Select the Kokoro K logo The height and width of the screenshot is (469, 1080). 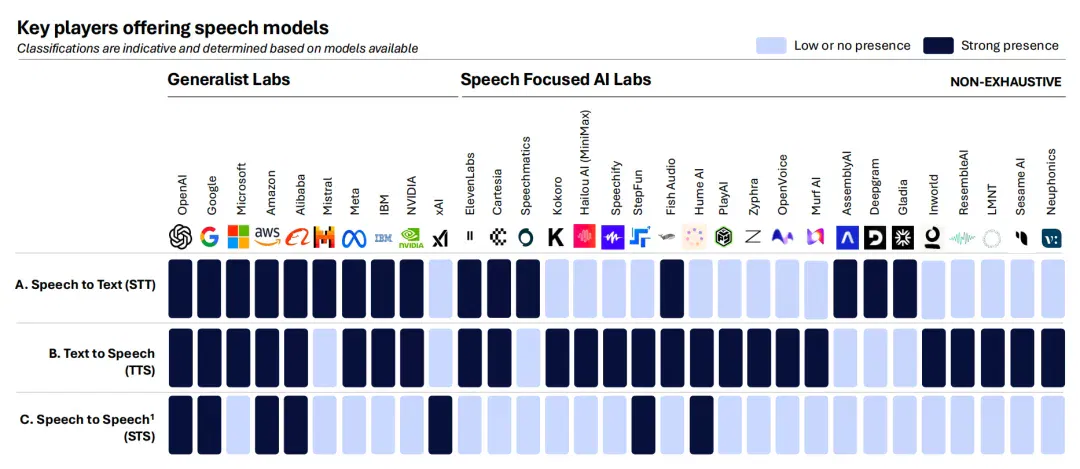click(x=556, y=238)
